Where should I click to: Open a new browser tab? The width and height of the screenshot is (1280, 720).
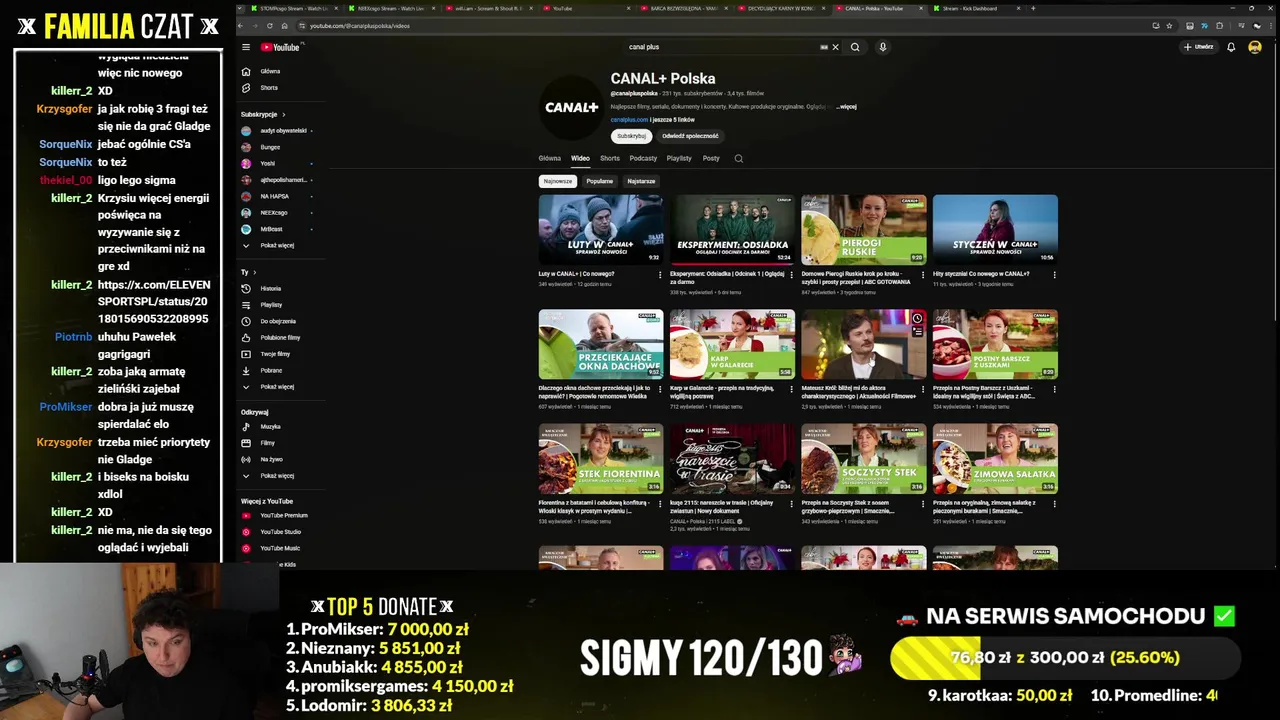1033,8
